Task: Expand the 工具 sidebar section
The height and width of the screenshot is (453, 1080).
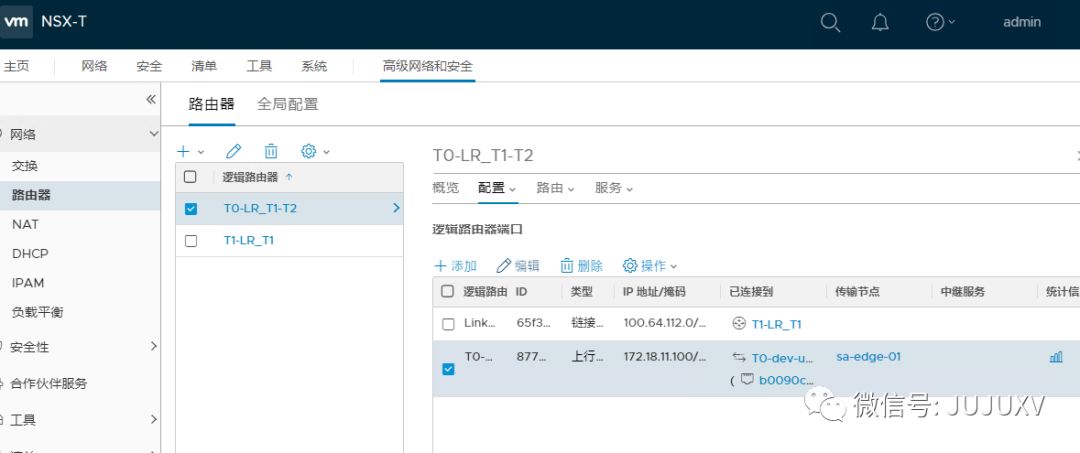Action: [154, 419]
